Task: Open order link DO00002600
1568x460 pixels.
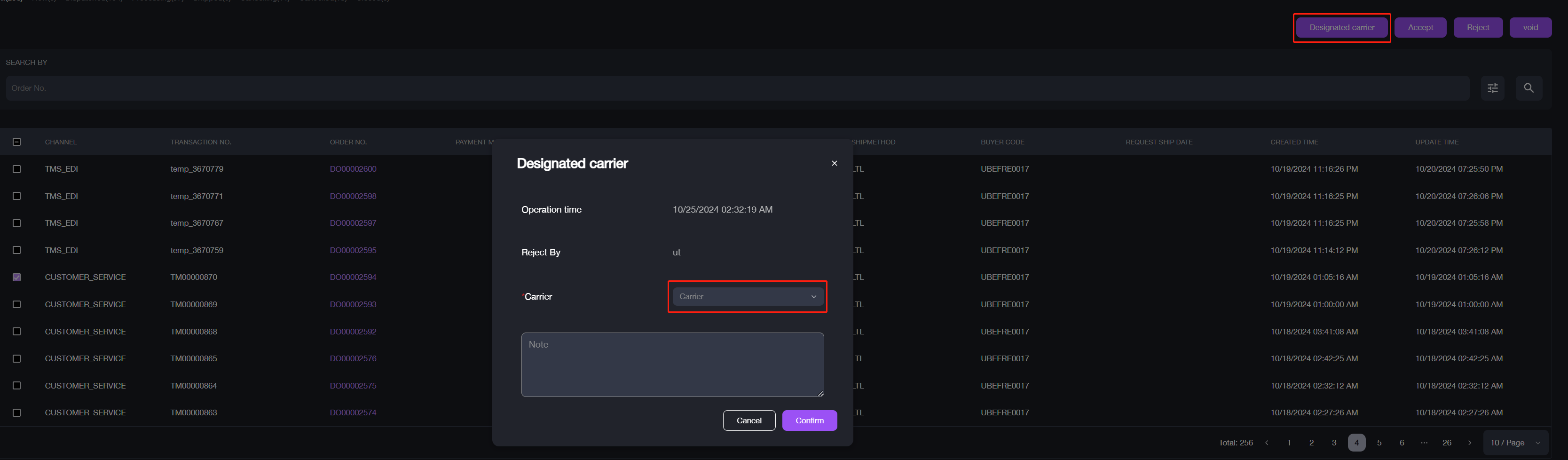Action: tap(353, 169)
